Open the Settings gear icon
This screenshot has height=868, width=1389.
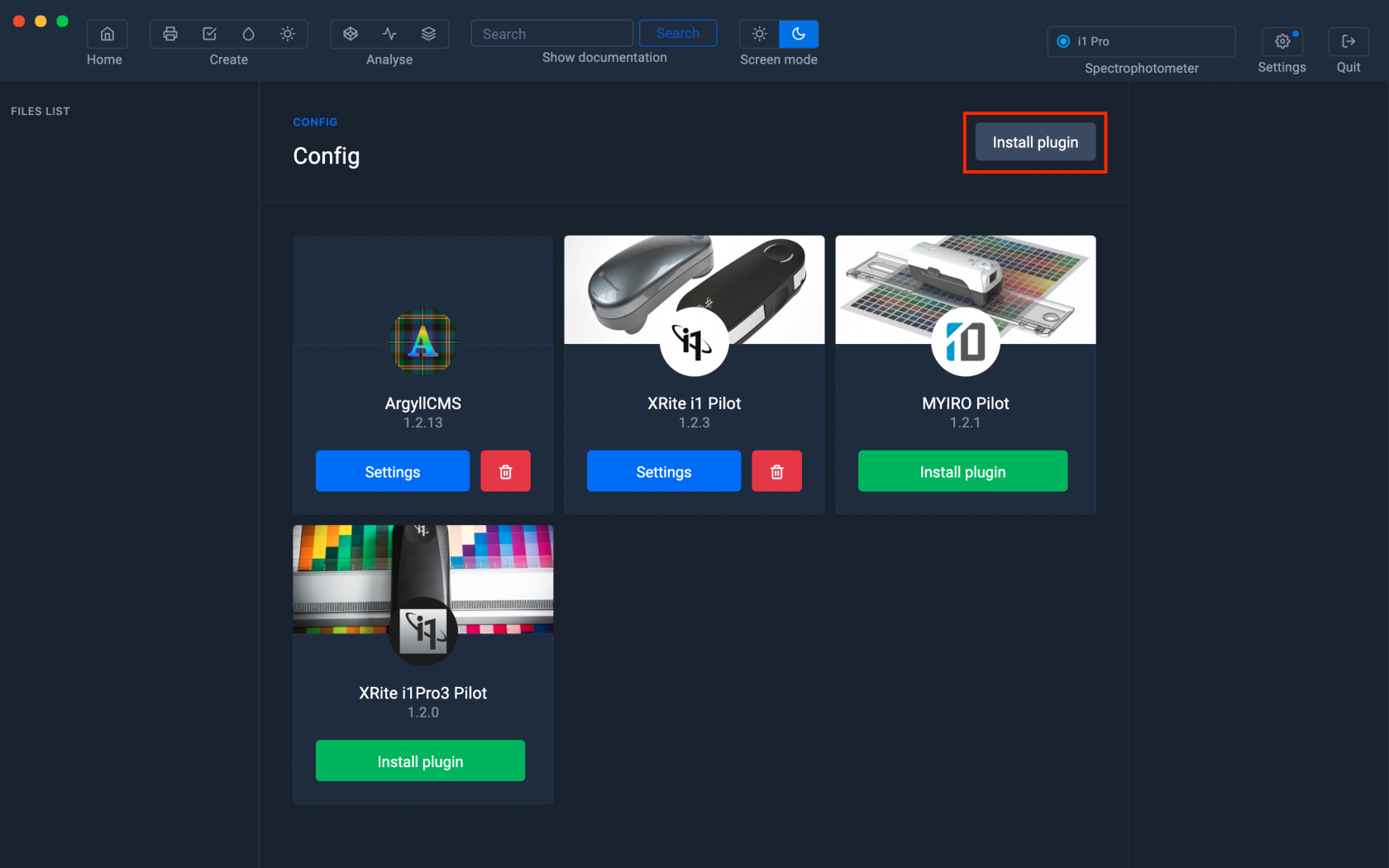[1282, 41]
